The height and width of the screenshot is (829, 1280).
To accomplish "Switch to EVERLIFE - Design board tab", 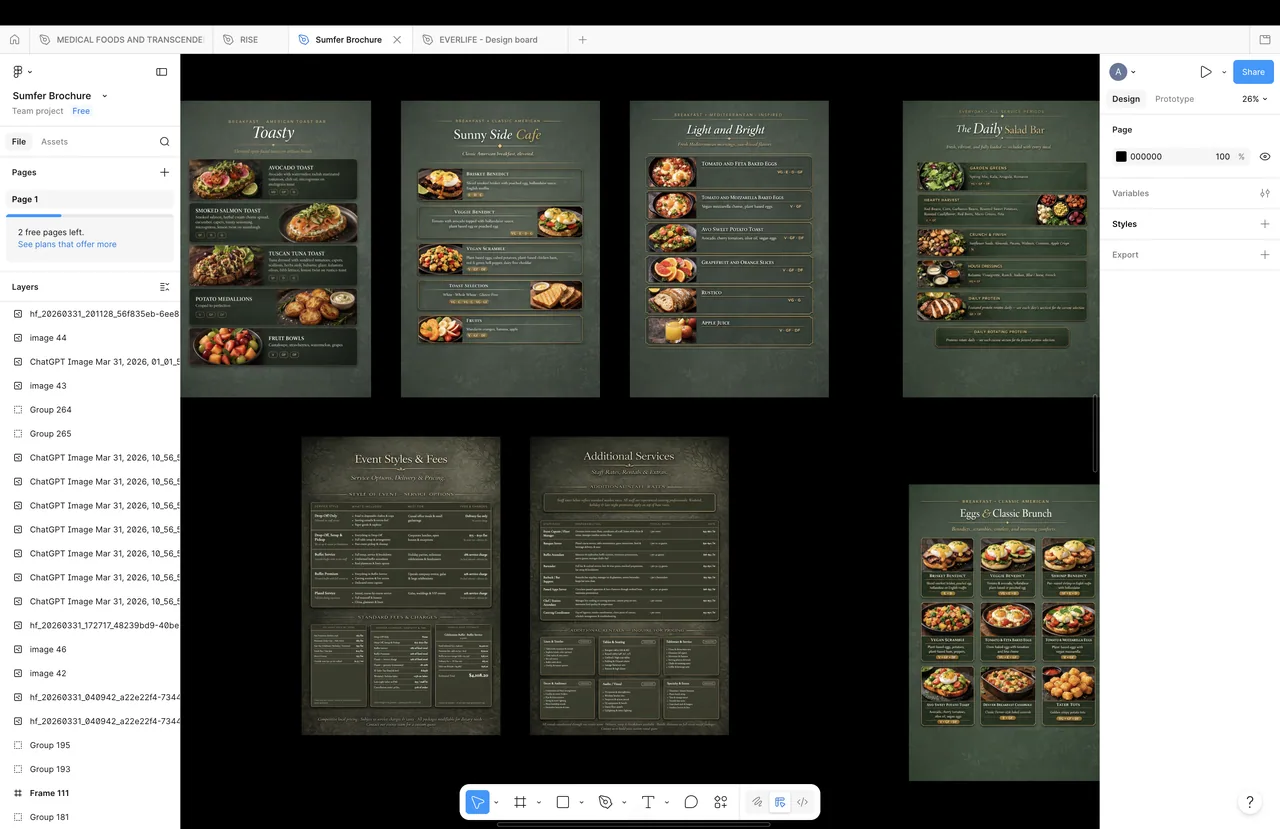I will click(x=489, y=40).
